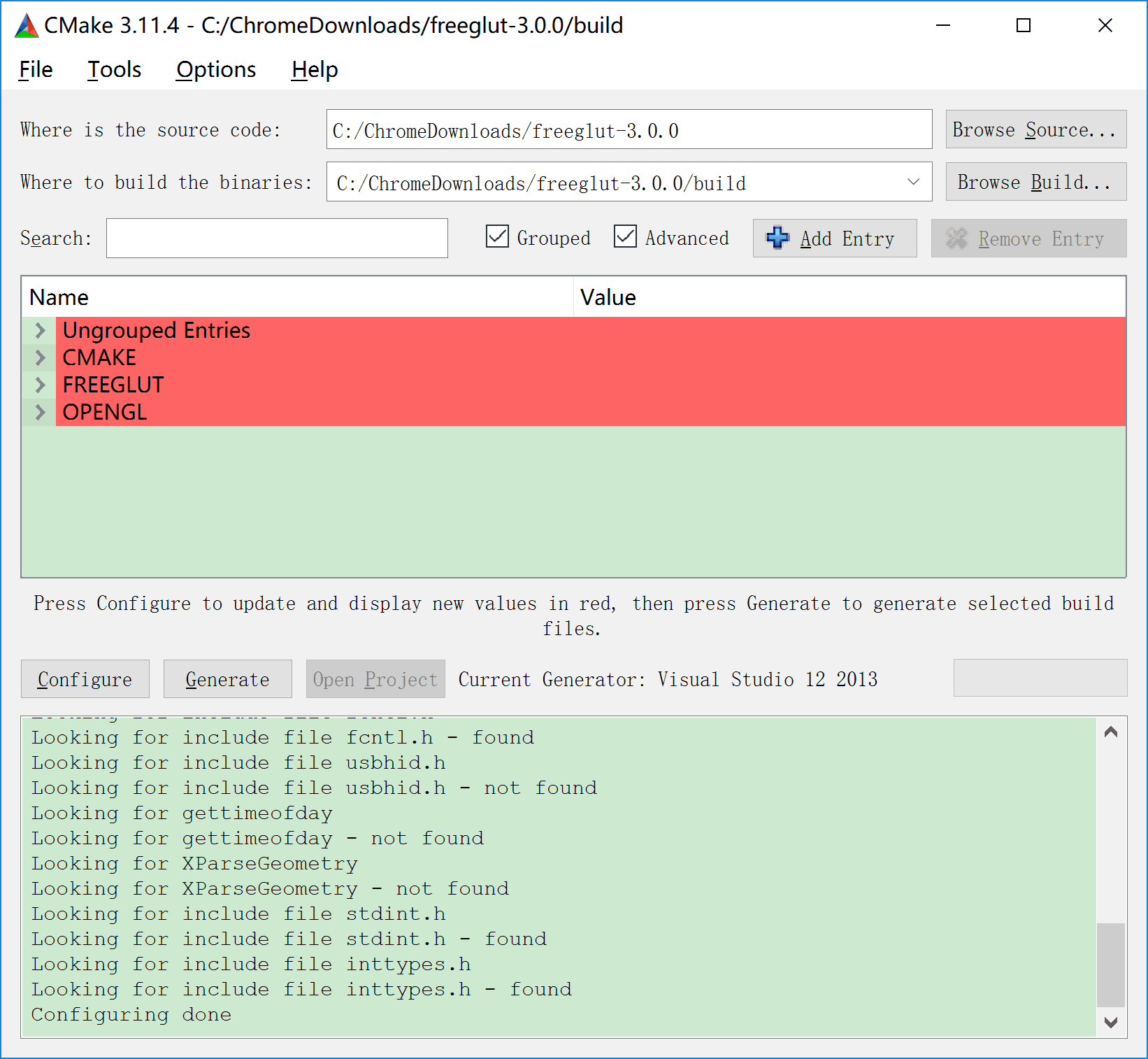Click the Generate button

[x=228, y=678]
